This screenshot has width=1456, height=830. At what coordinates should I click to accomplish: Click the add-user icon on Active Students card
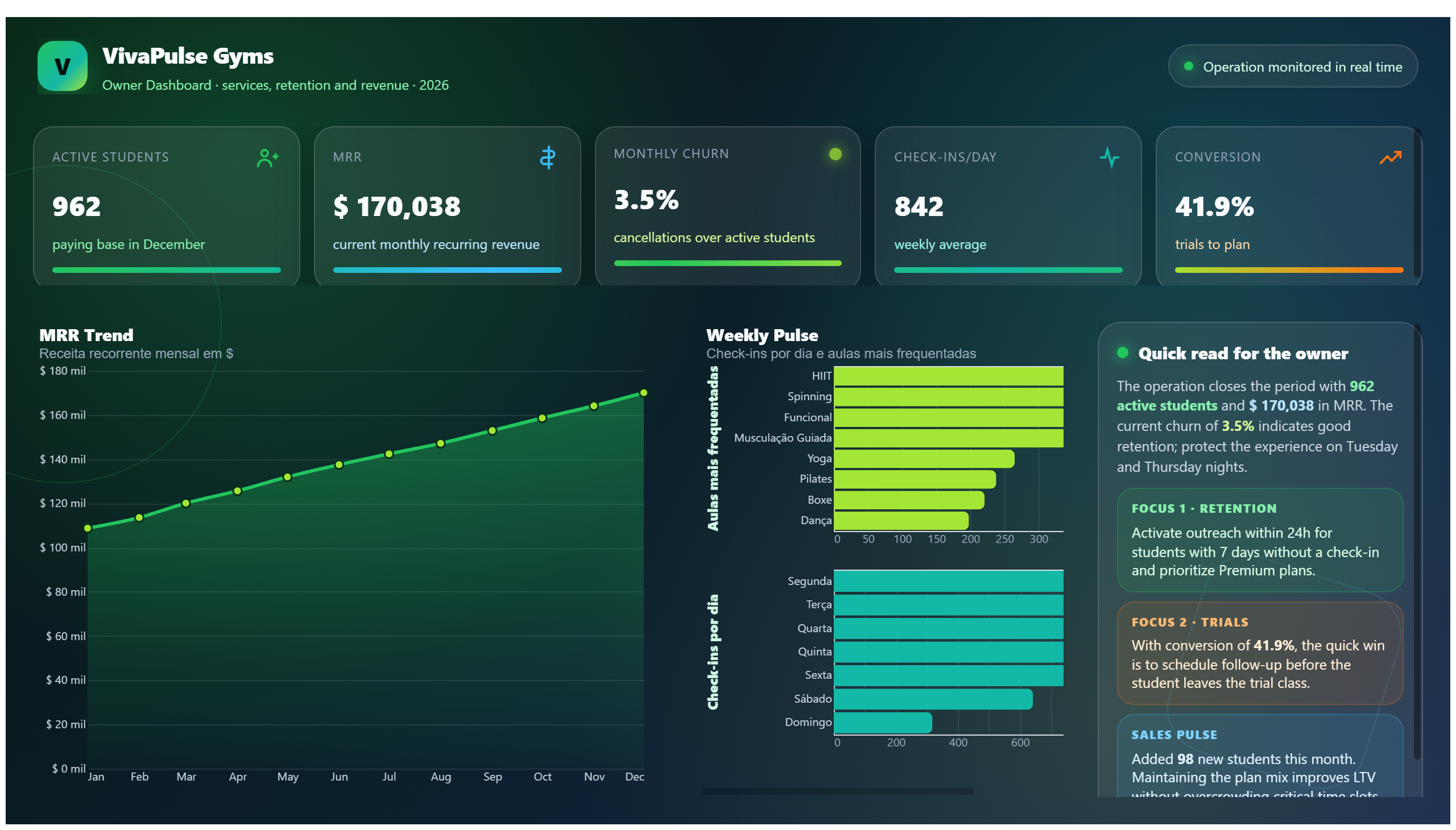click(267, 158)
